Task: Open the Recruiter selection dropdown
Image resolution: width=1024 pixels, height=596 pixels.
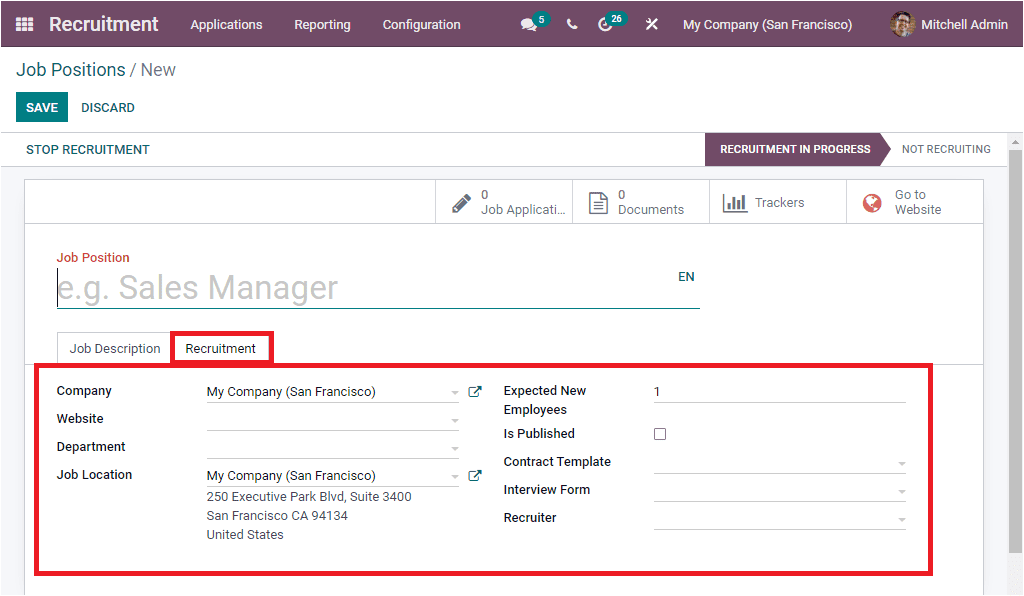Action: click(901, 517)
